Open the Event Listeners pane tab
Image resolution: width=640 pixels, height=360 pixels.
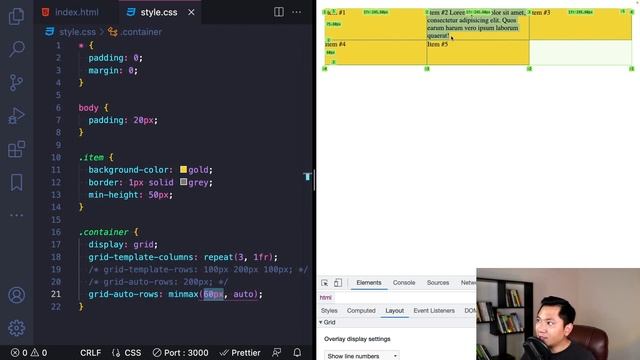click(433, 311)
